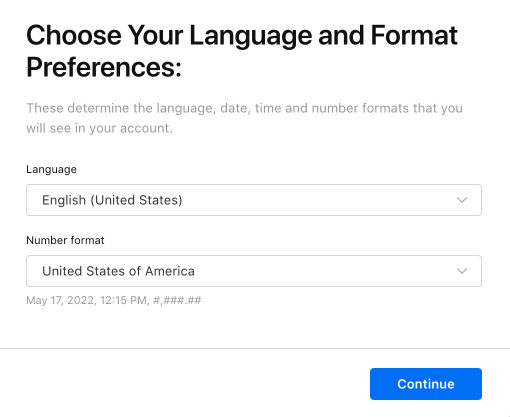Click empty space inside the Language combo box
Image resolution: width=510 pixels, height=417 pixels.
click(317, 200)
